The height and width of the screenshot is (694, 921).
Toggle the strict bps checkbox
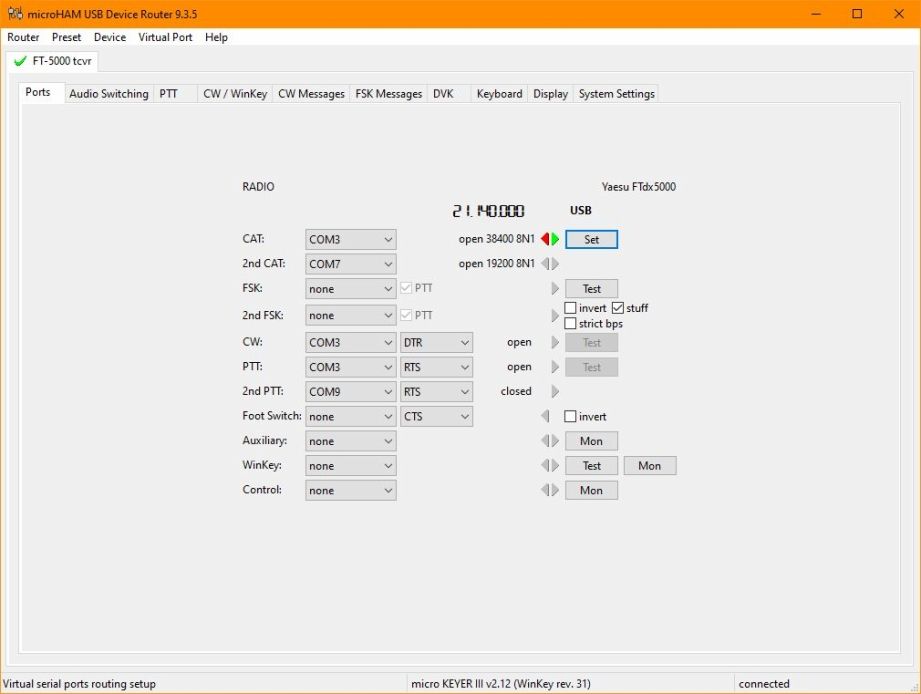click(x=570, y=324)
